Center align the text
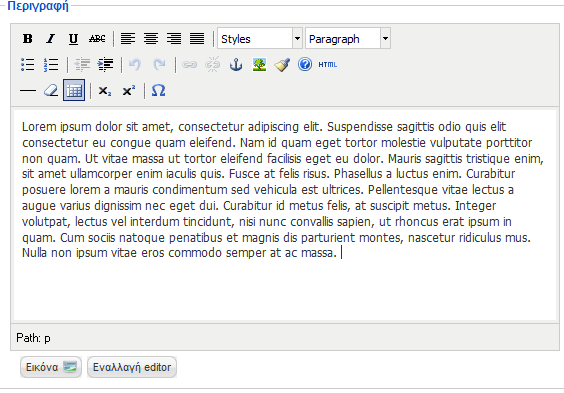The height and width of the screenshot is (393, 564). point(151,38)
